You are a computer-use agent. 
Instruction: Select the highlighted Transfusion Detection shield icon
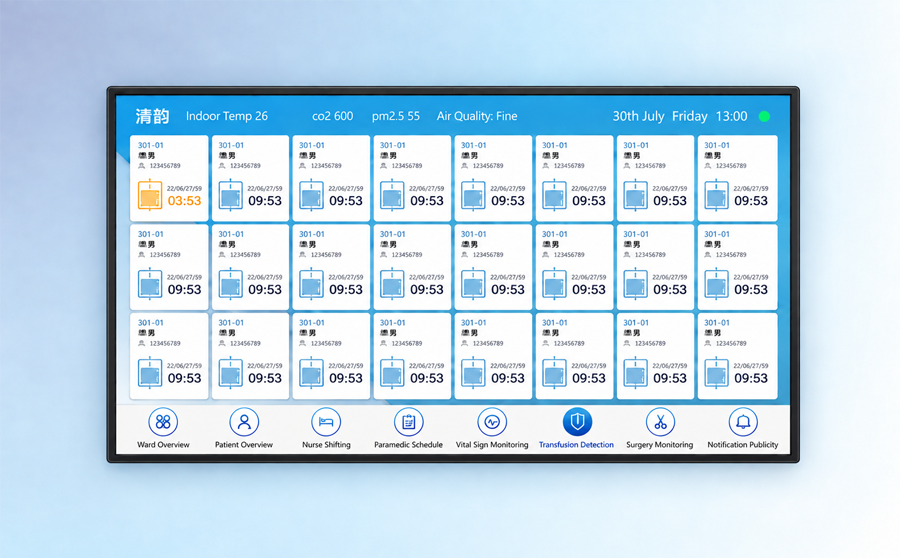coord(577,422)
